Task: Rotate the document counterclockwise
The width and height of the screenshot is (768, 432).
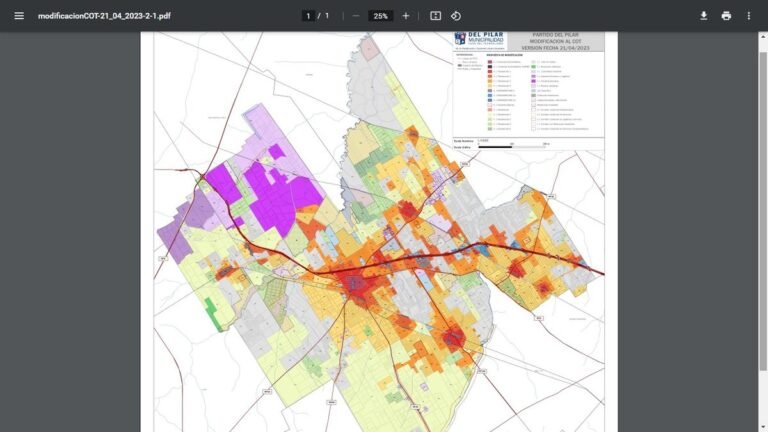Action: pyautogui.click(x=456, y=16)
